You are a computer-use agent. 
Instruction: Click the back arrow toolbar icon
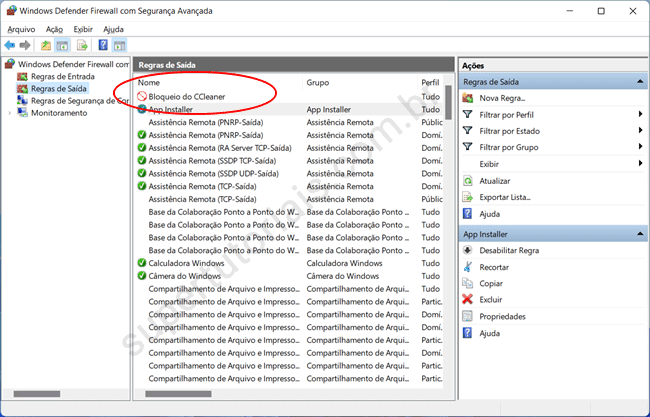point(10,46)
